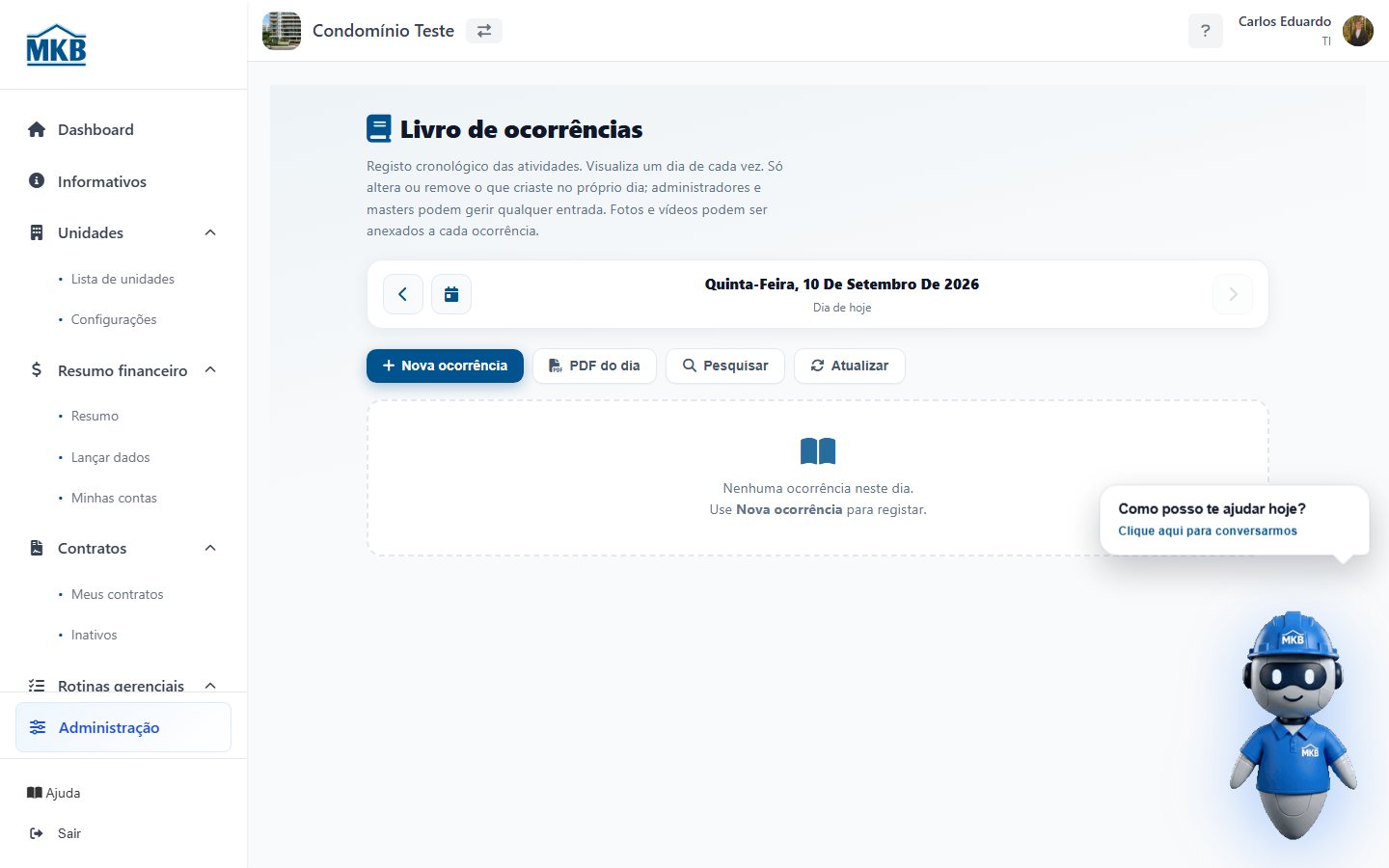The width and height of the screenshot is (1389, 868).
Task: Click the Condomínio Teste name
Action: pos(383,31)
